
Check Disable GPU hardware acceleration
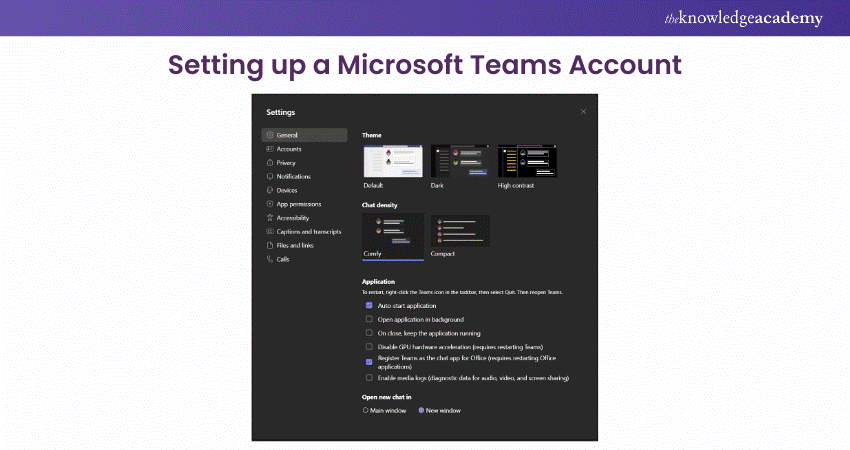(x=369, y=346)
